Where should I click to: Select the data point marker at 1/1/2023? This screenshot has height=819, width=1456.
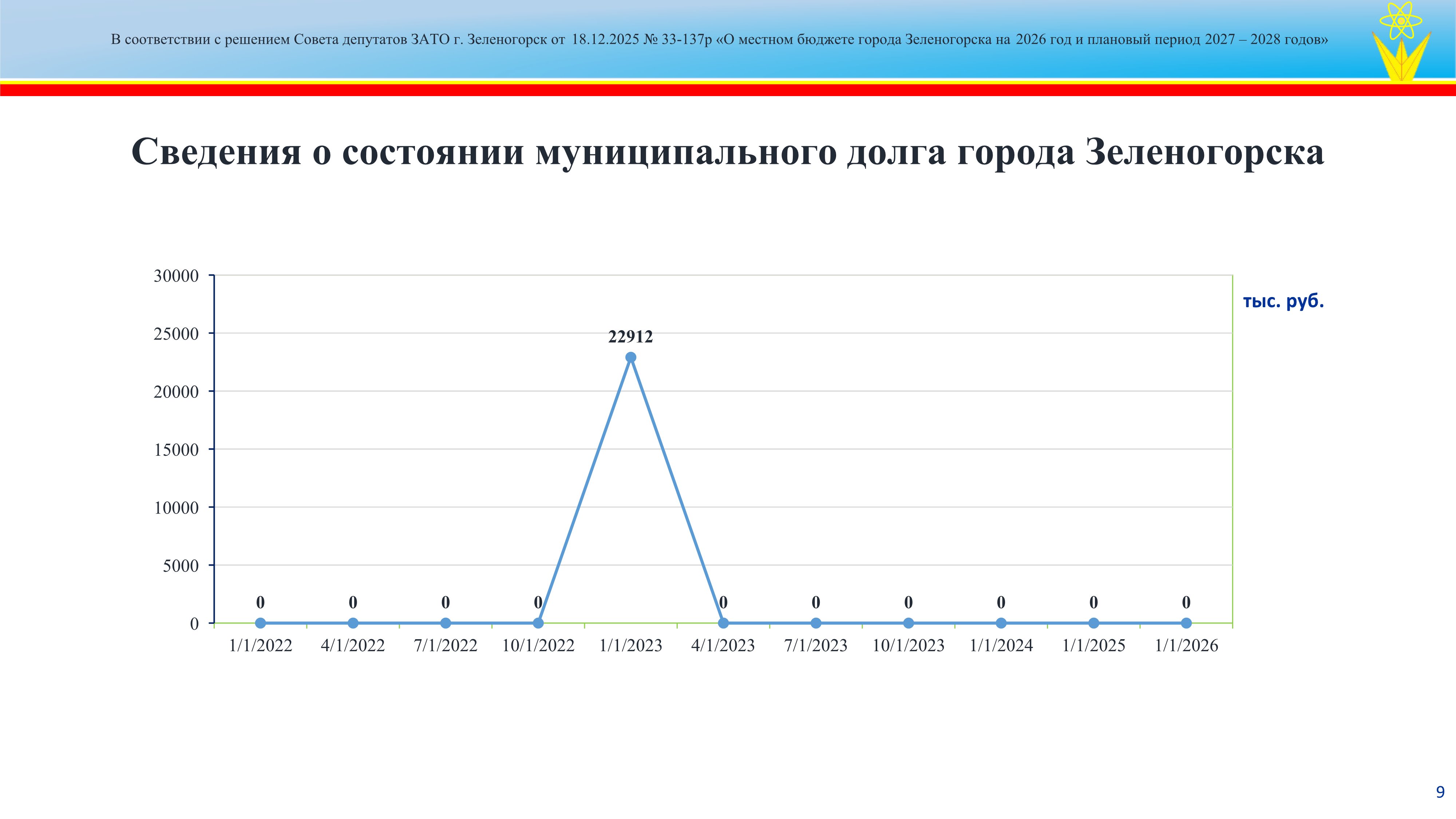[x=631, y=357]
